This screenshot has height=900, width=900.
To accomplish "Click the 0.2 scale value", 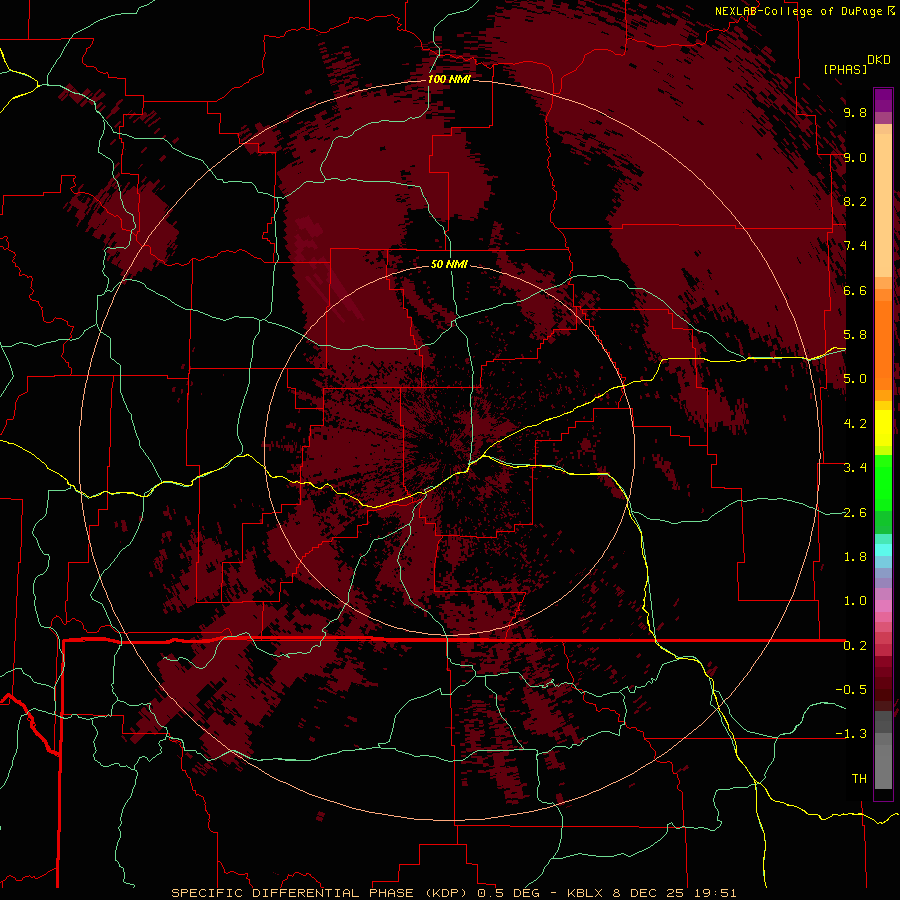I will [855, 646].
